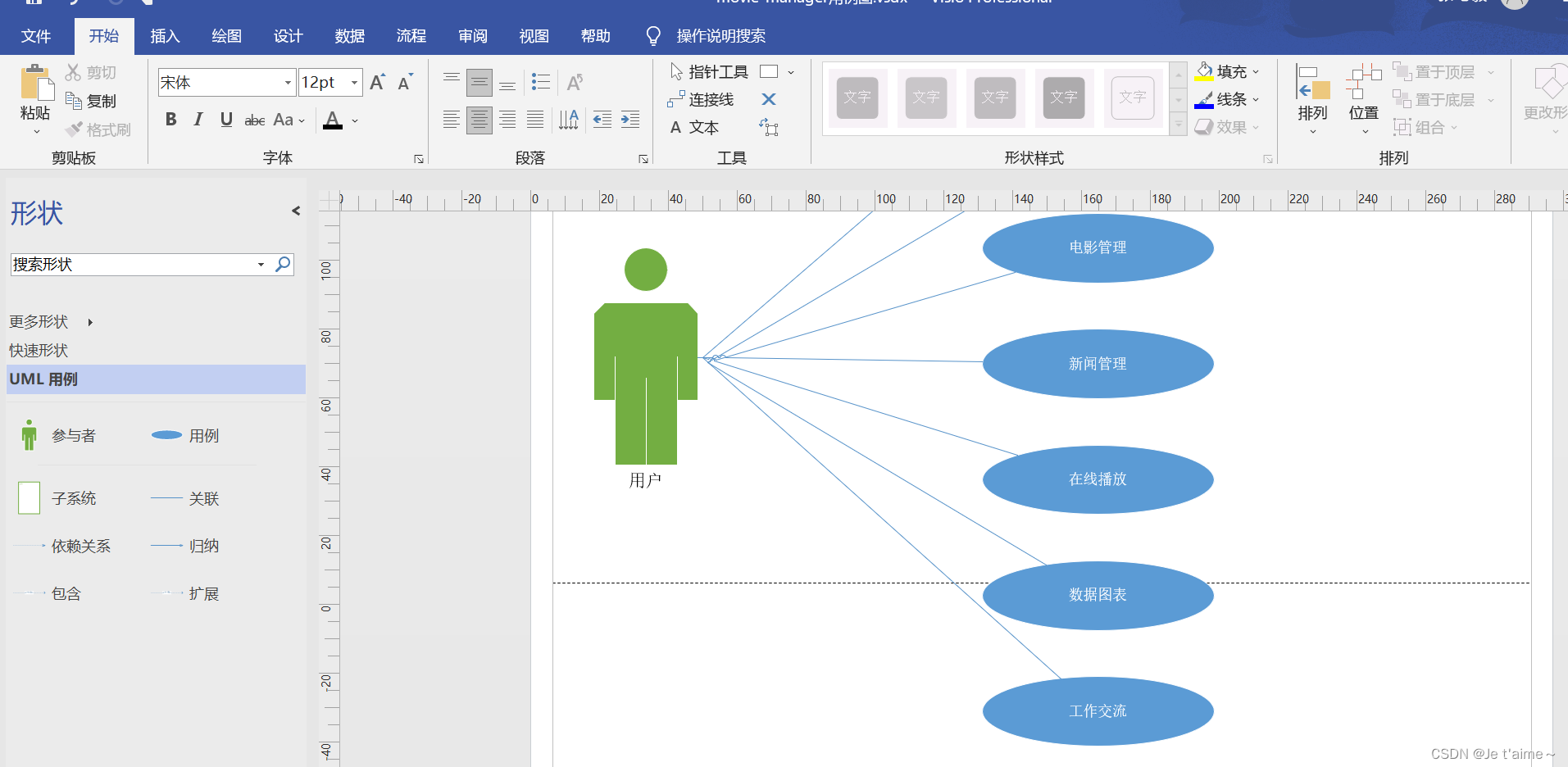
Task: Toggle italic formatting
Action: tap(198, 120)
